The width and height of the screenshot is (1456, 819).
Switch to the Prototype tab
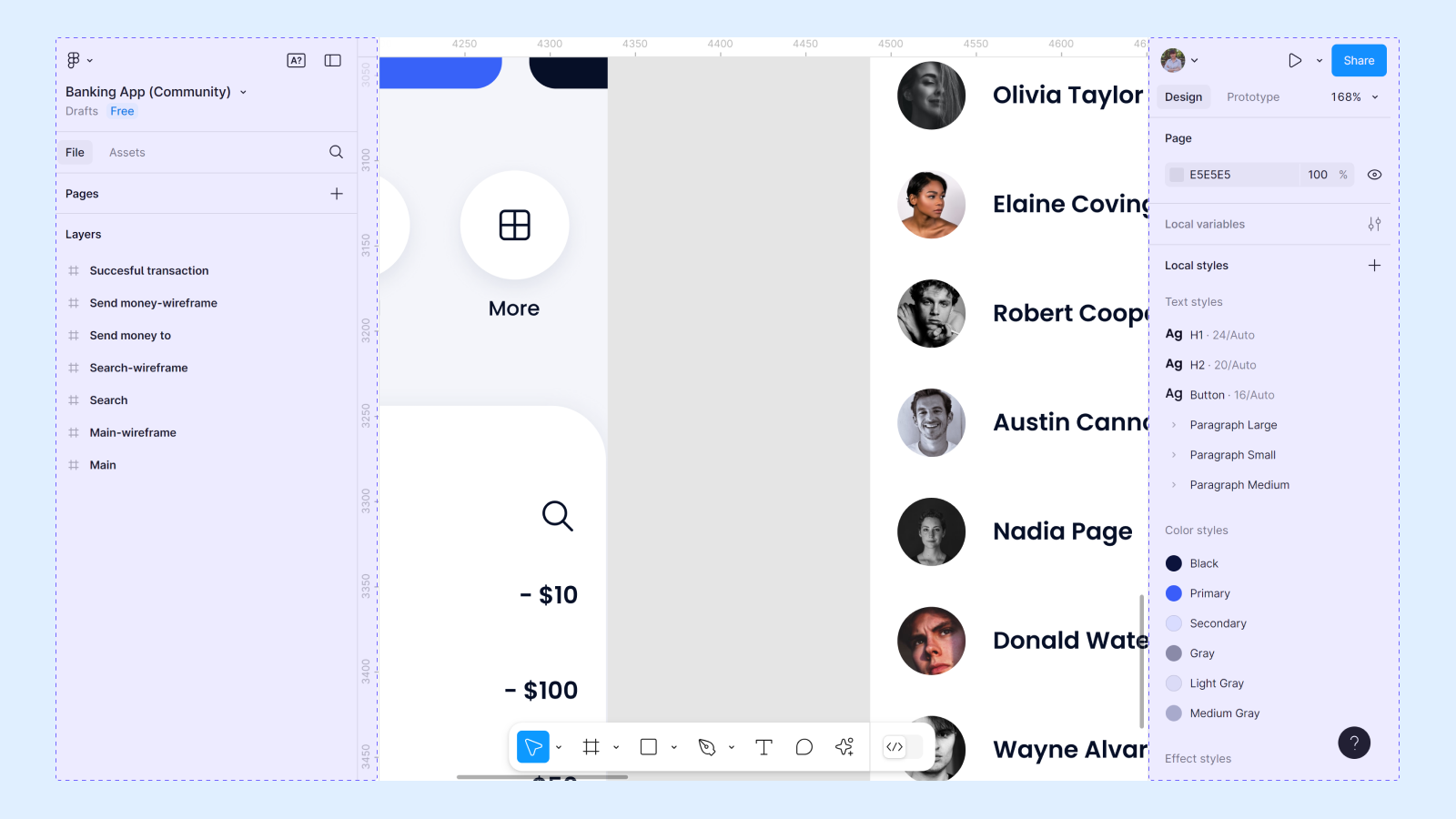pyautogui.click(x=1253, y=96)
